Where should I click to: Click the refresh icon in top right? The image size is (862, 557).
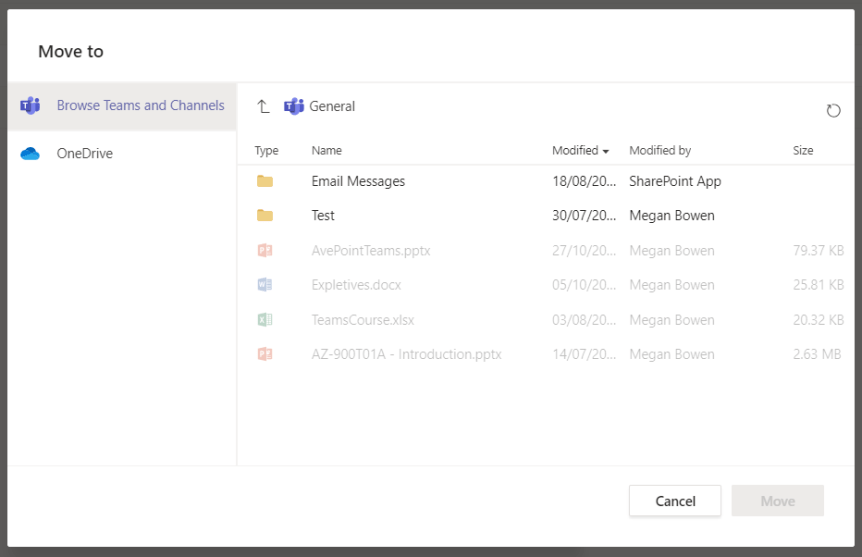[833, 111]
